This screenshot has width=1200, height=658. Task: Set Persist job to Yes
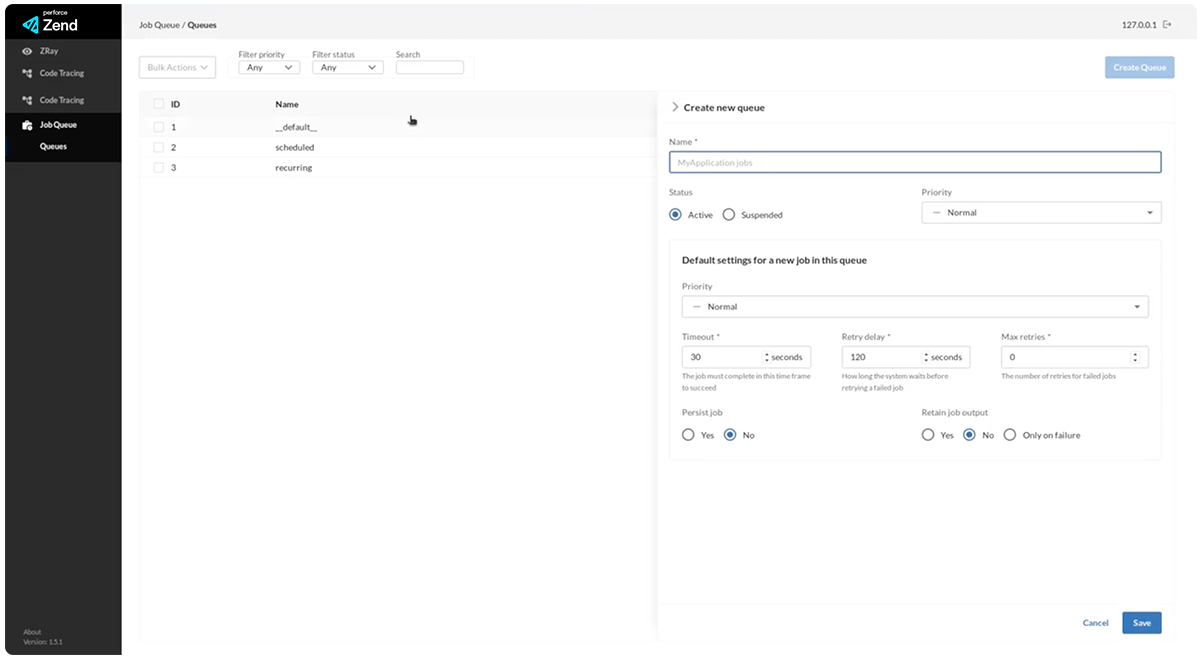point(688,435)
